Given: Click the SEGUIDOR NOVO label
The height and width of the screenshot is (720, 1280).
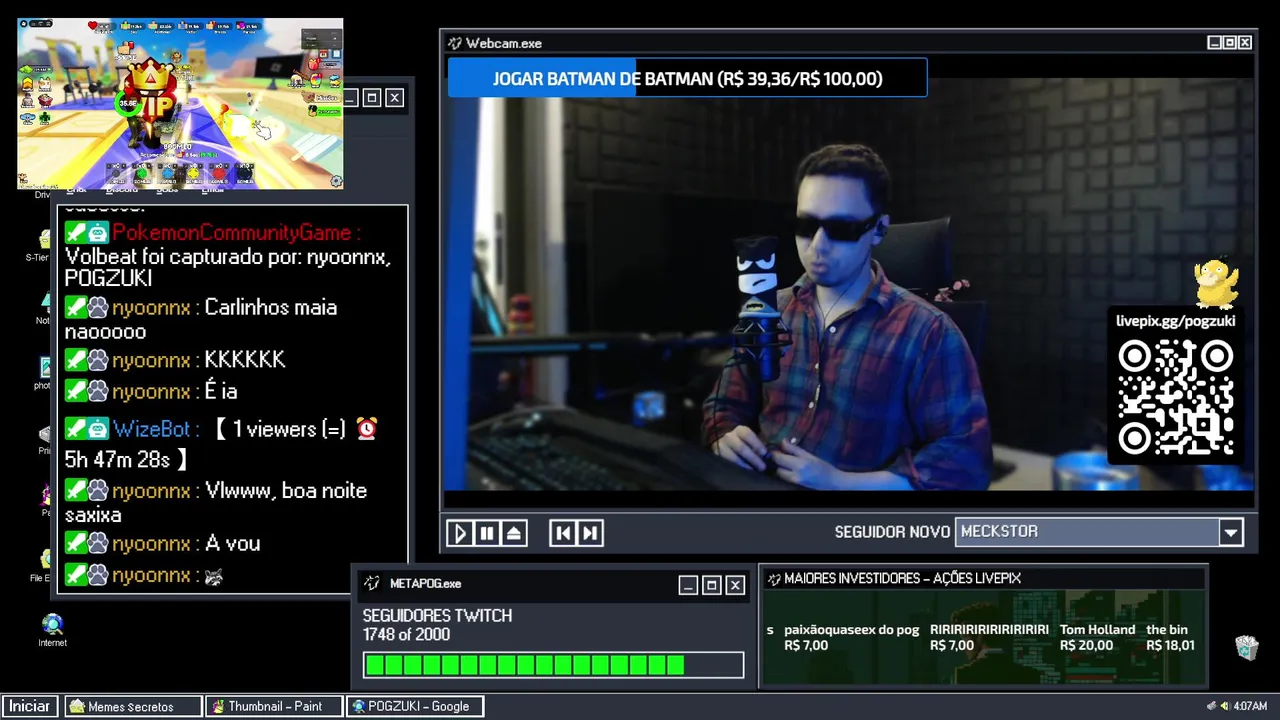Looking at the screenshot, I should click(x=892, y=532).
